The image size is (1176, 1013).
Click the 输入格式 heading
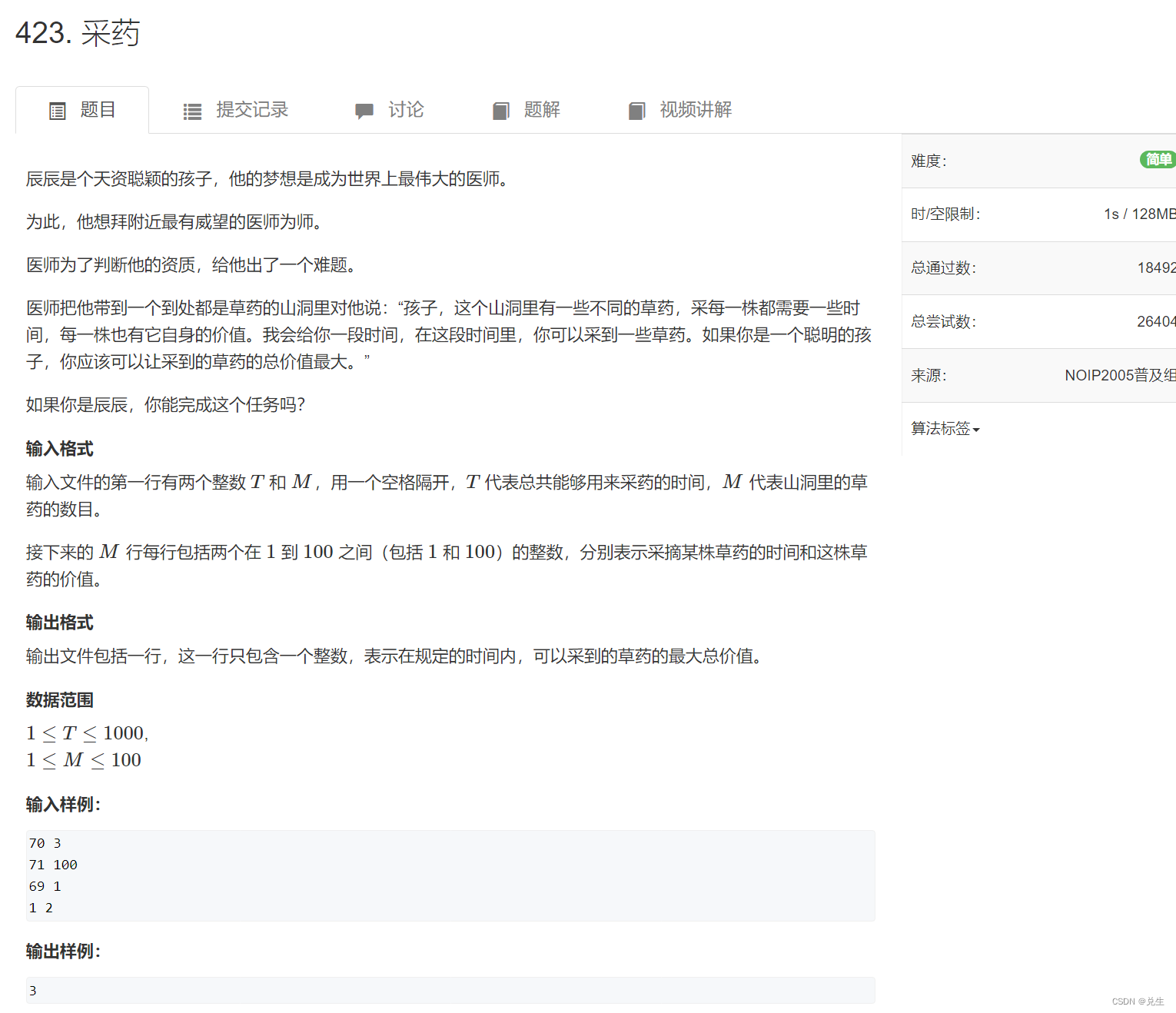point(60,449)
